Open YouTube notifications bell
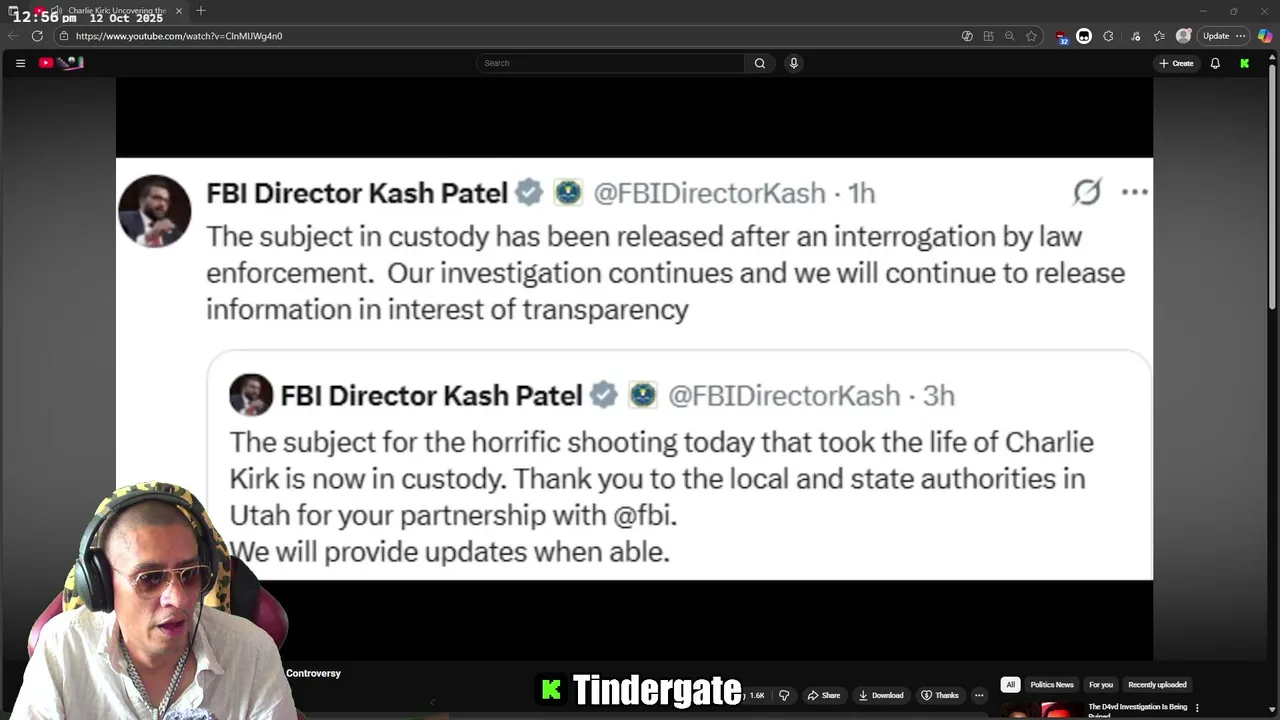This screenshot has width=1280, height=720. pyautogui.click(x=1215, y=63)
